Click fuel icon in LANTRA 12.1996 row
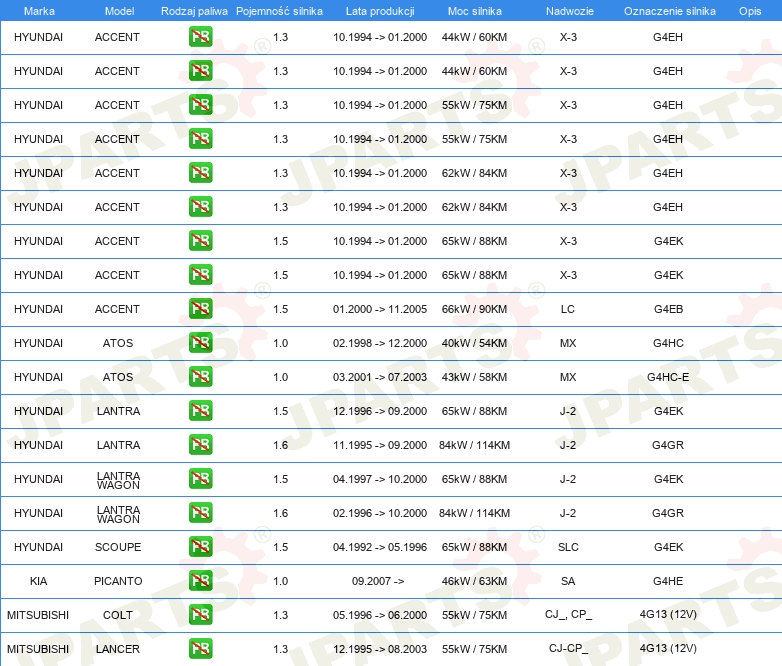This screenshot has width=782, height=666. (x=200, y=411)
